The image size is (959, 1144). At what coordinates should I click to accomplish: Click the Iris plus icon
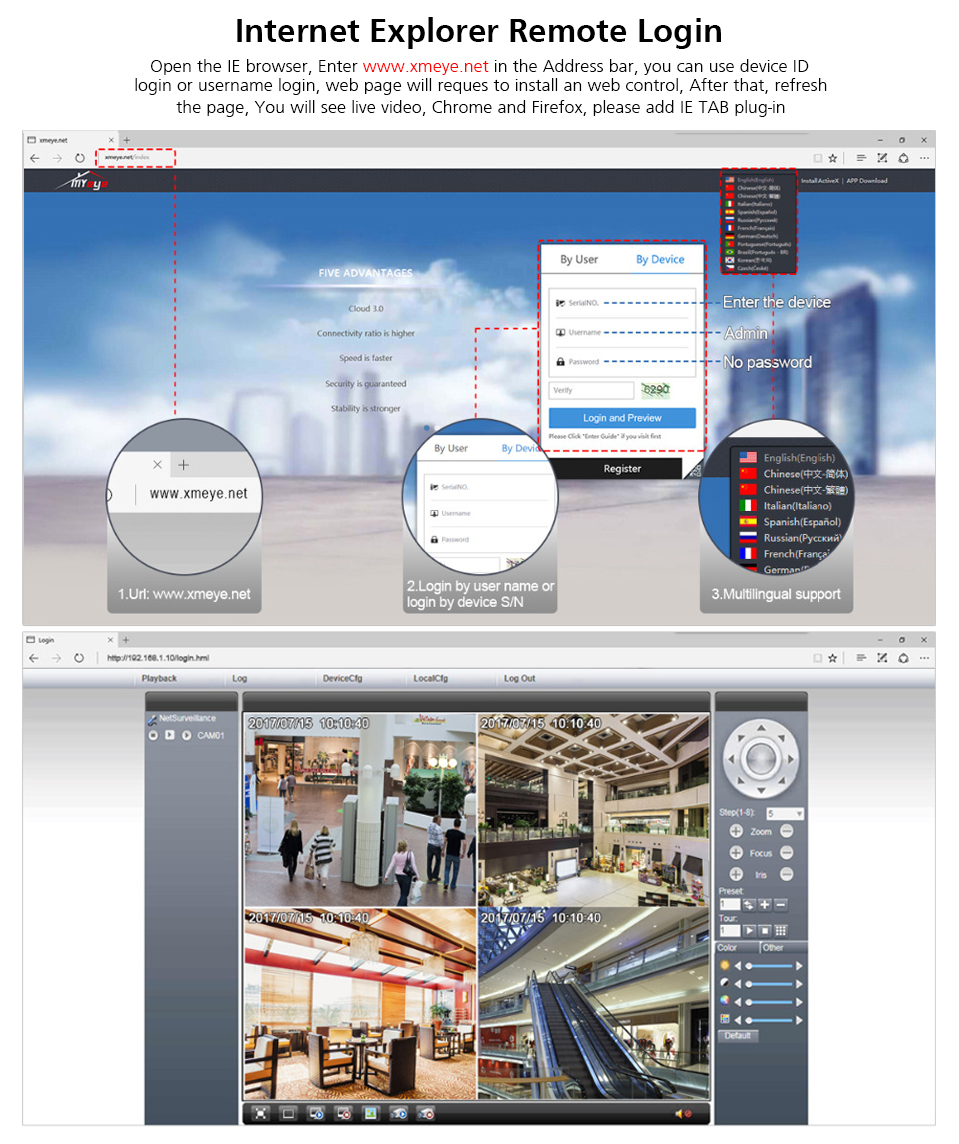tap(736, 874)
